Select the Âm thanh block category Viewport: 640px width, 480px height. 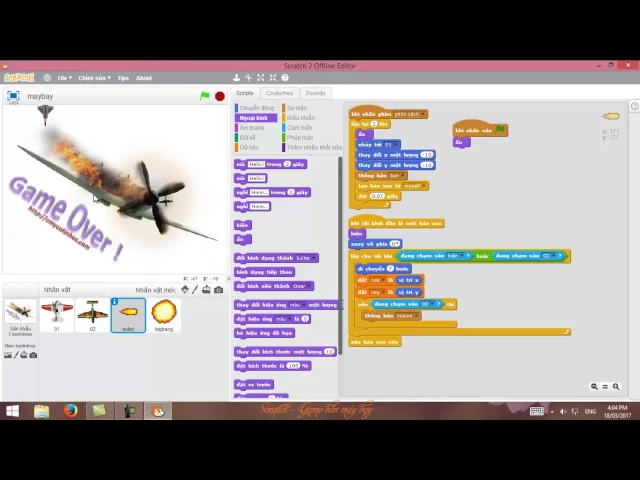[252, 128]
